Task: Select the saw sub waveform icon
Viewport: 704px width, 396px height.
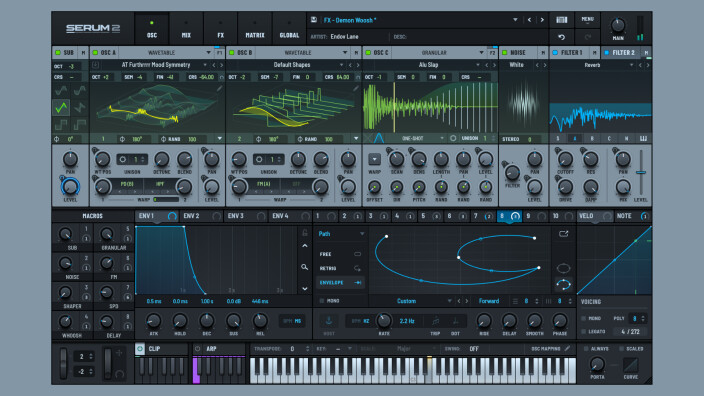Action: pyautogui.click(x=79, y=107)
